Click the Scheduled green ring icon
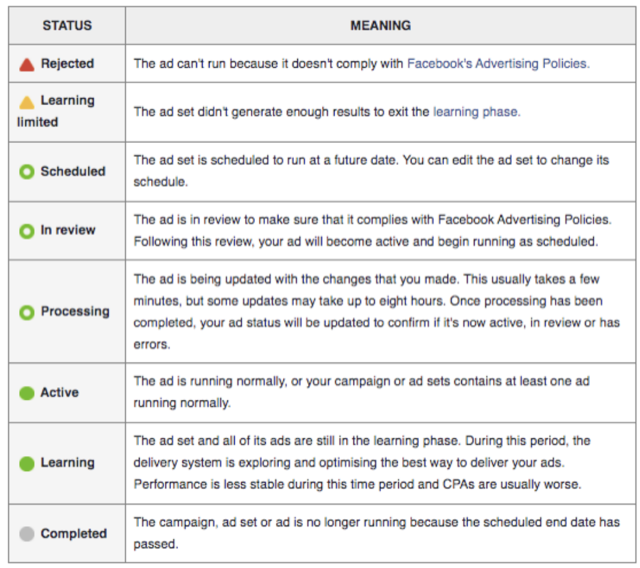 click(x=27, y=172)
